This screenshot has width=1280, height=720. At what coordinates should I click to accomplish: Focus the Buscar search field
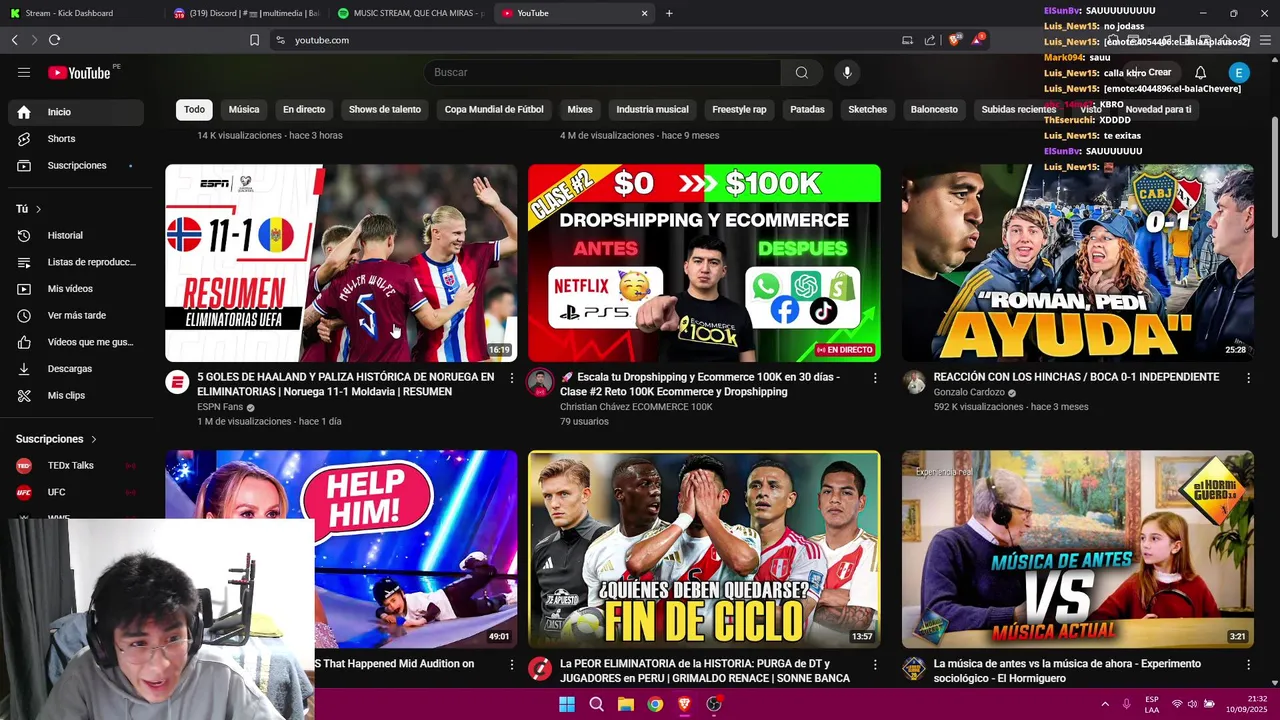(x=603, y=72)
